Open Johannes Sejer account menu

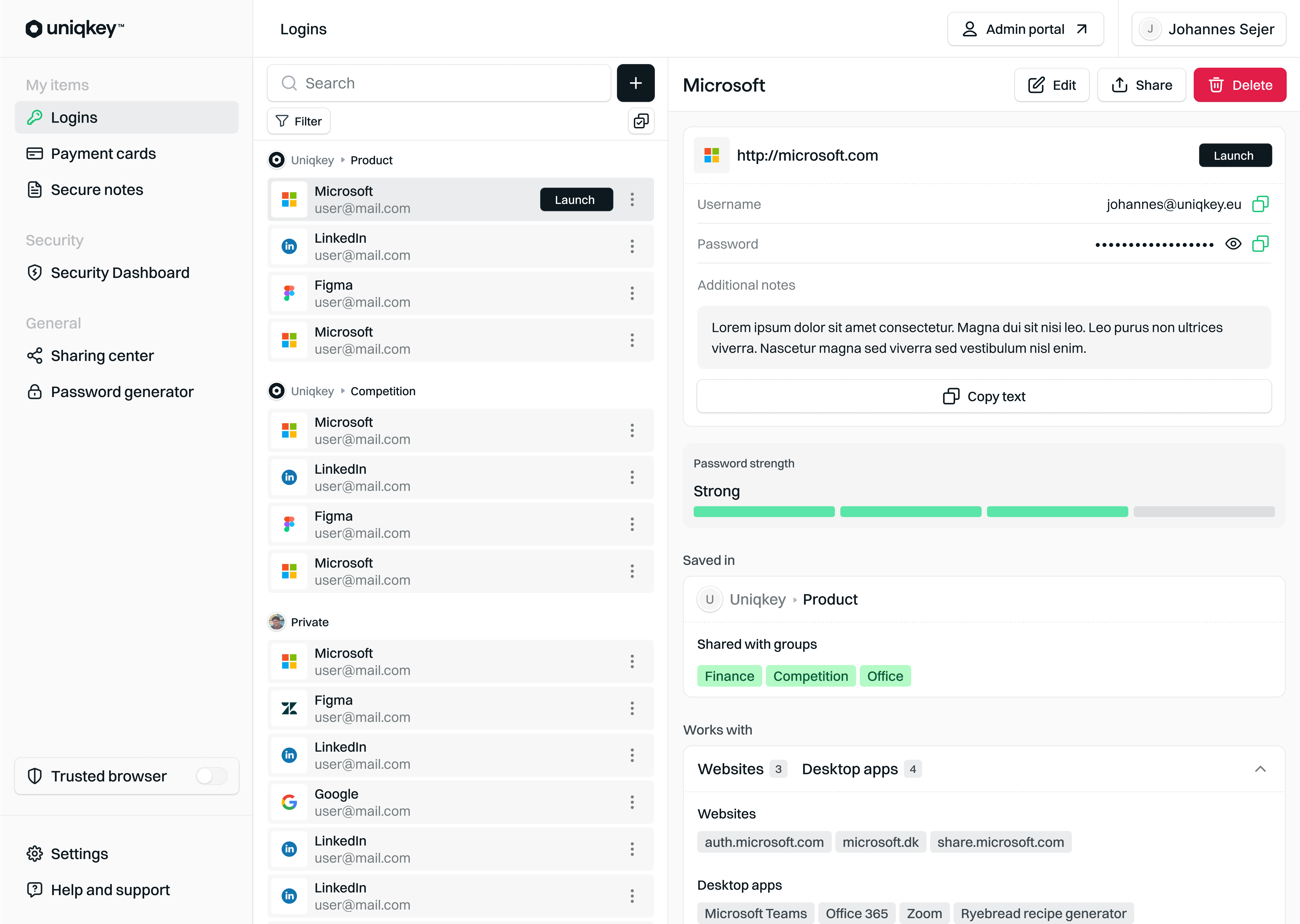1208,29
